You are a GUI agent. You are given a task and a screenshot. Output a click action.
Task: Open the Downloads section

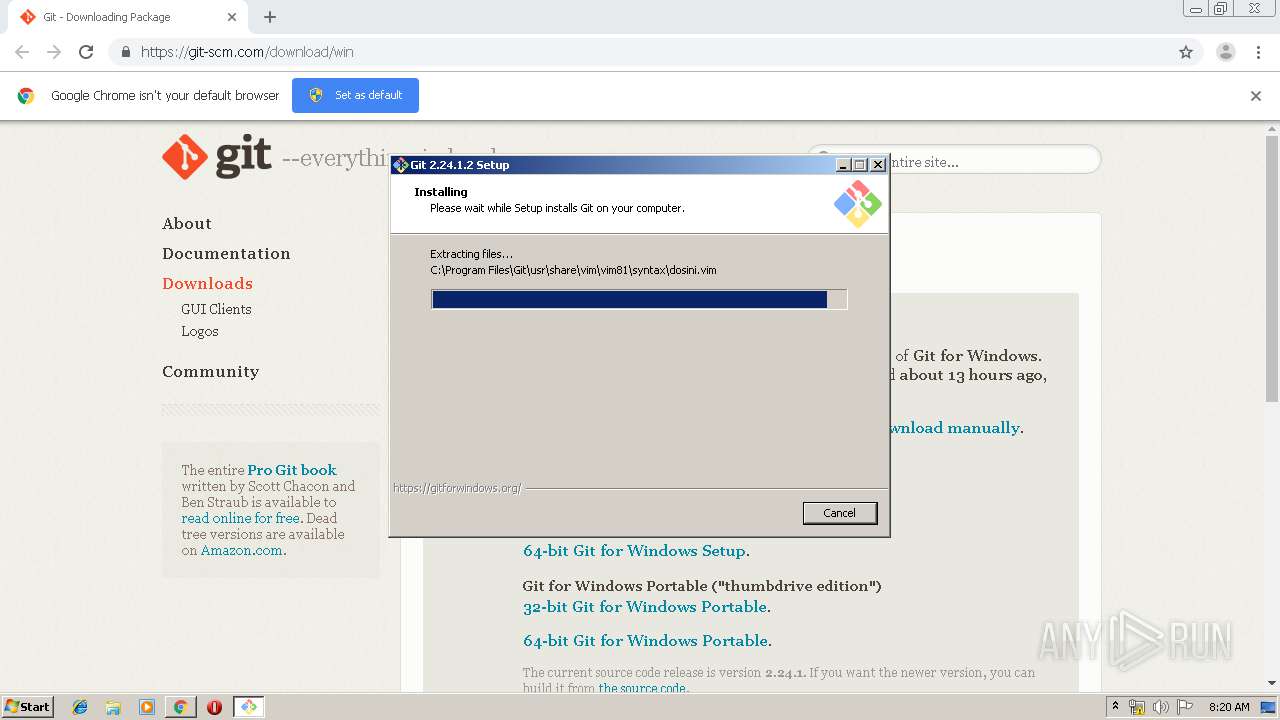coord(207,284)
